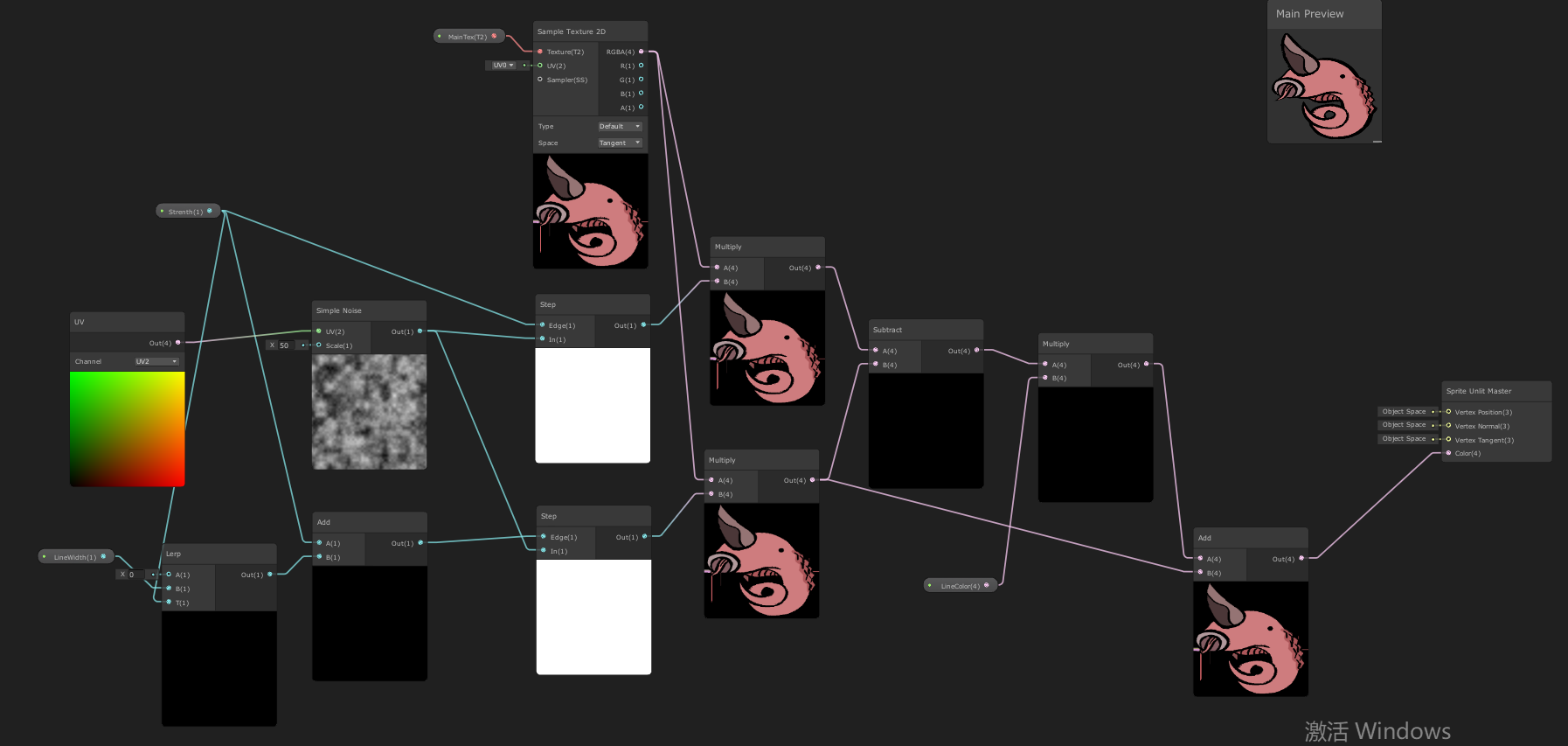Select the Lerp node title bar
Image resolution: width=1568 pixels, height=746 pixels.
coord(219,554)
